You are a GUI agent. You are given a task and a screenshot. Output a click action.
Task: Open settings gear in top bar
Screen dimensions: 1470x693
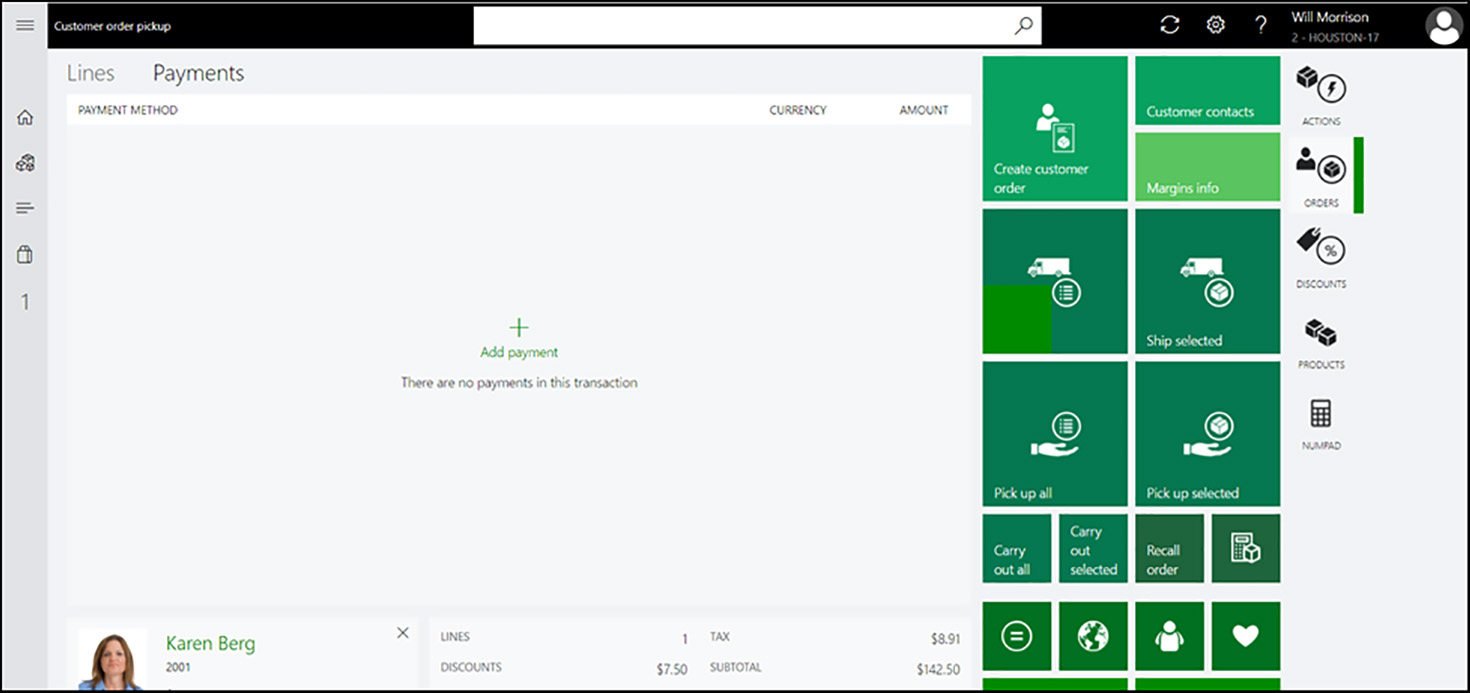pos(1215,25)
